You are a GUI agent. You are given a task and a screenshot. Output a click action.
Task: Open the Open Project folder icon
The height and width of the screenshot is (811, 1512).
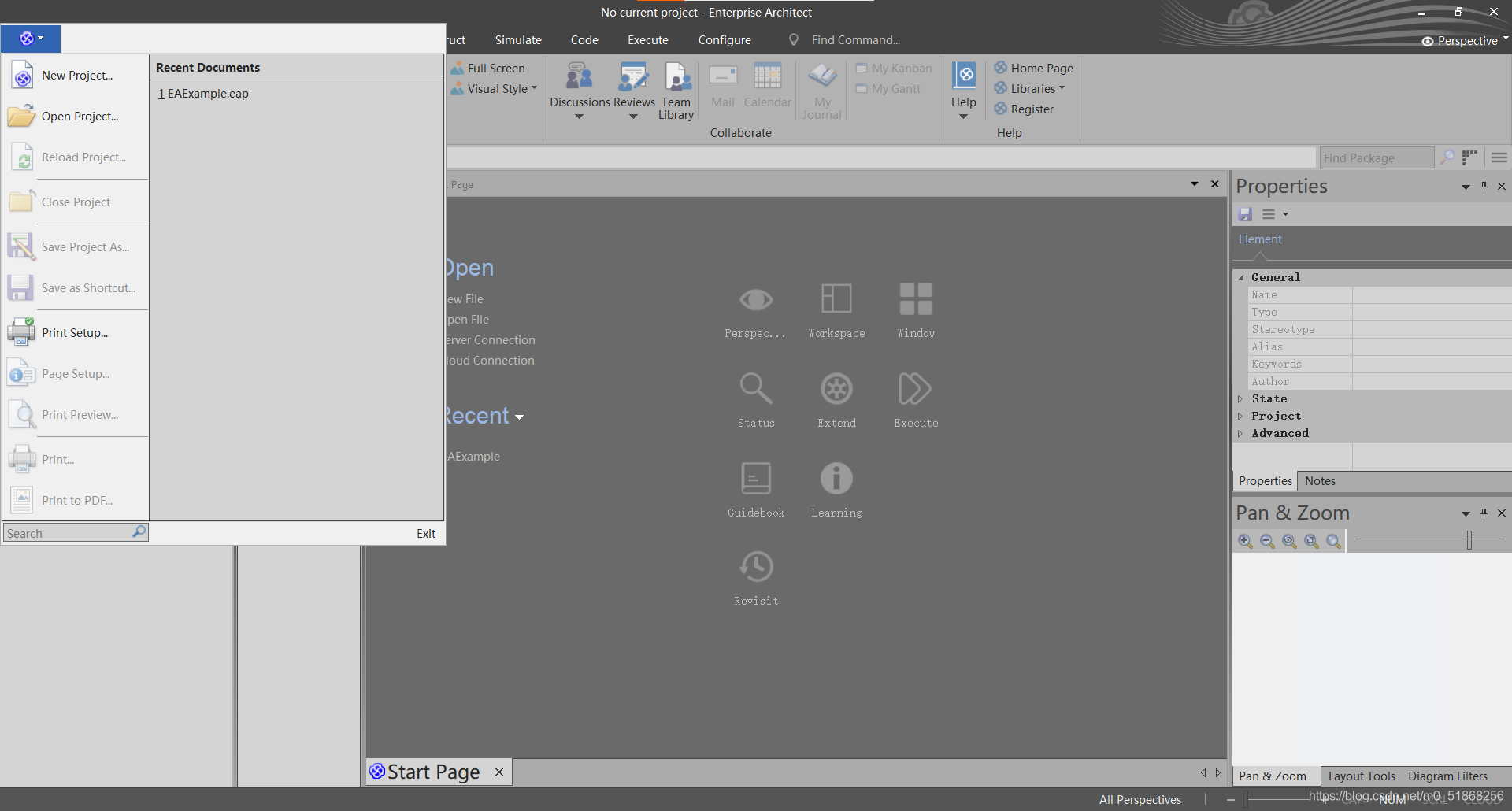(22, 117)
